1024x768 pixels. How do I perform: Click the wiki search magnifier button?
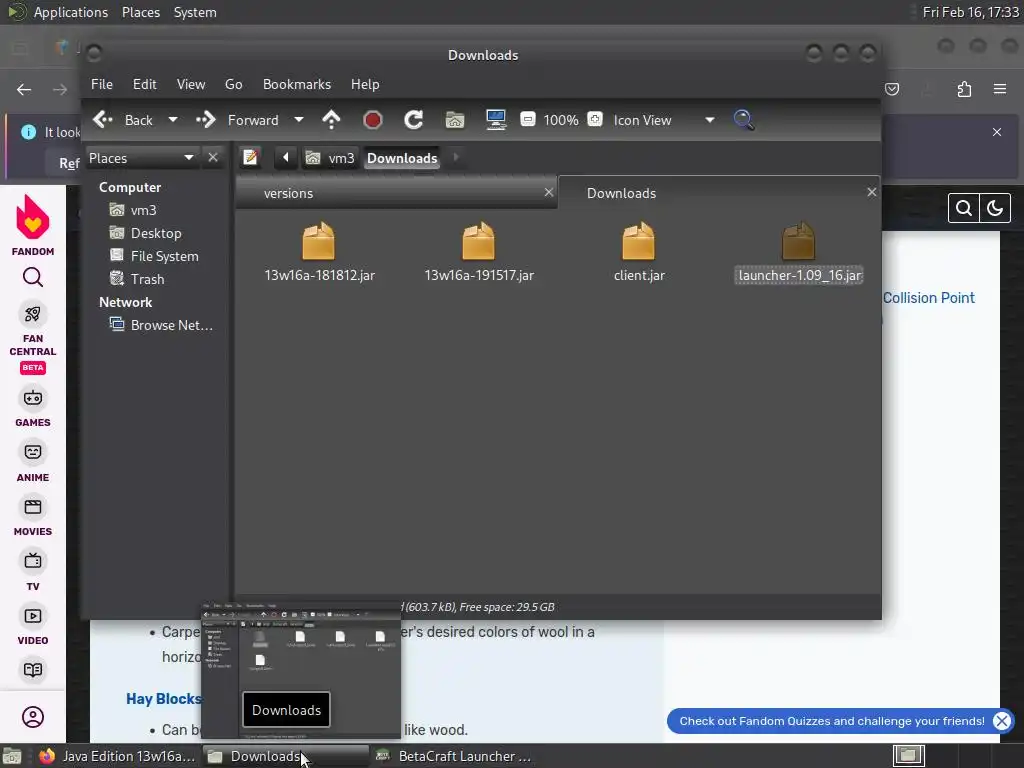[x=964, y=208]
